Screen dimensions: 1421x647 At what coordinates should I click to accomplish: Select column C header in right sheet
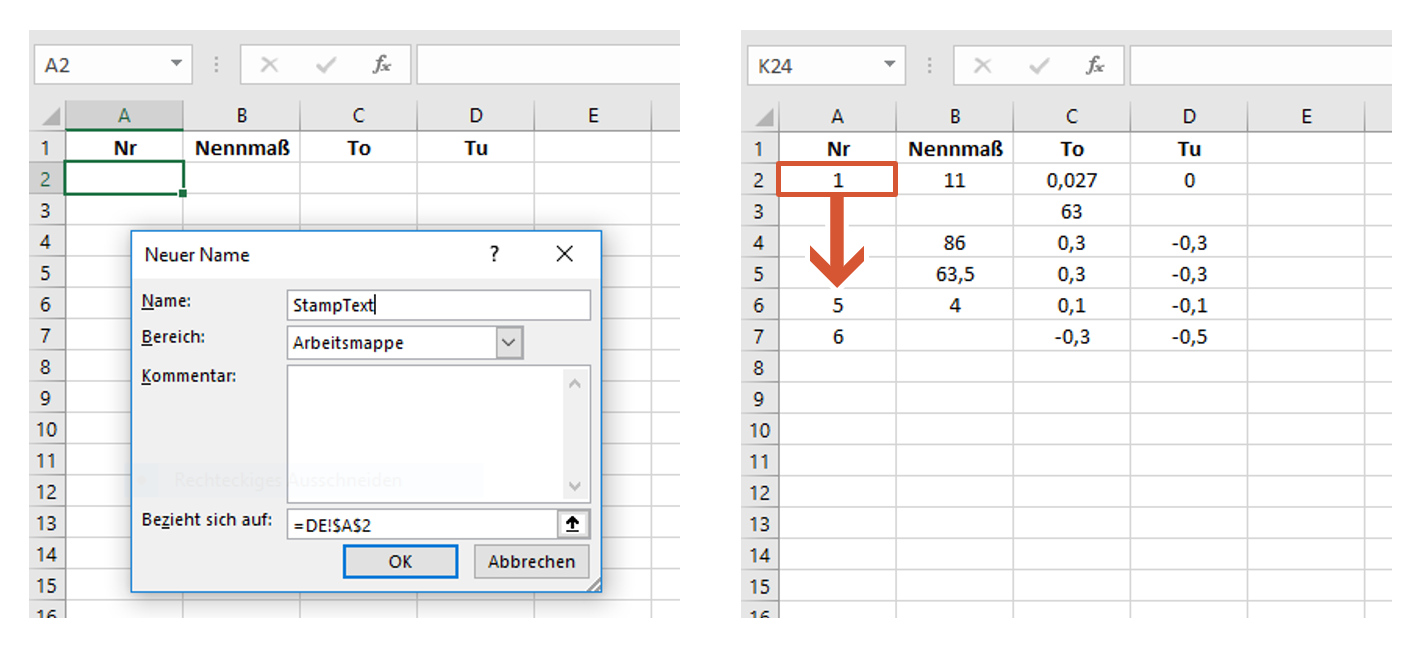coord(1072,117)
